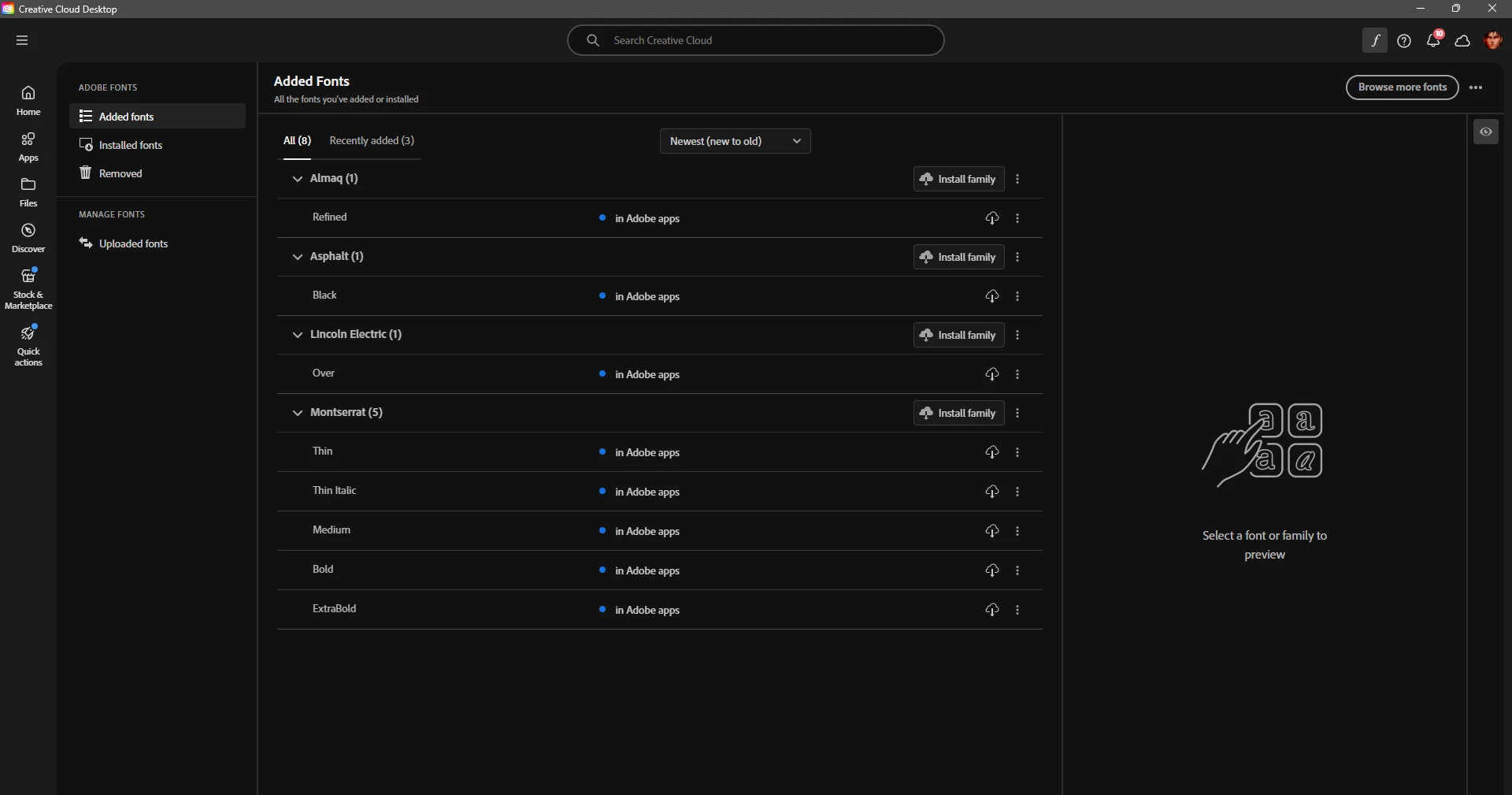
Task: Open Quick actions in the sidebar
Action: coord(28,346)
